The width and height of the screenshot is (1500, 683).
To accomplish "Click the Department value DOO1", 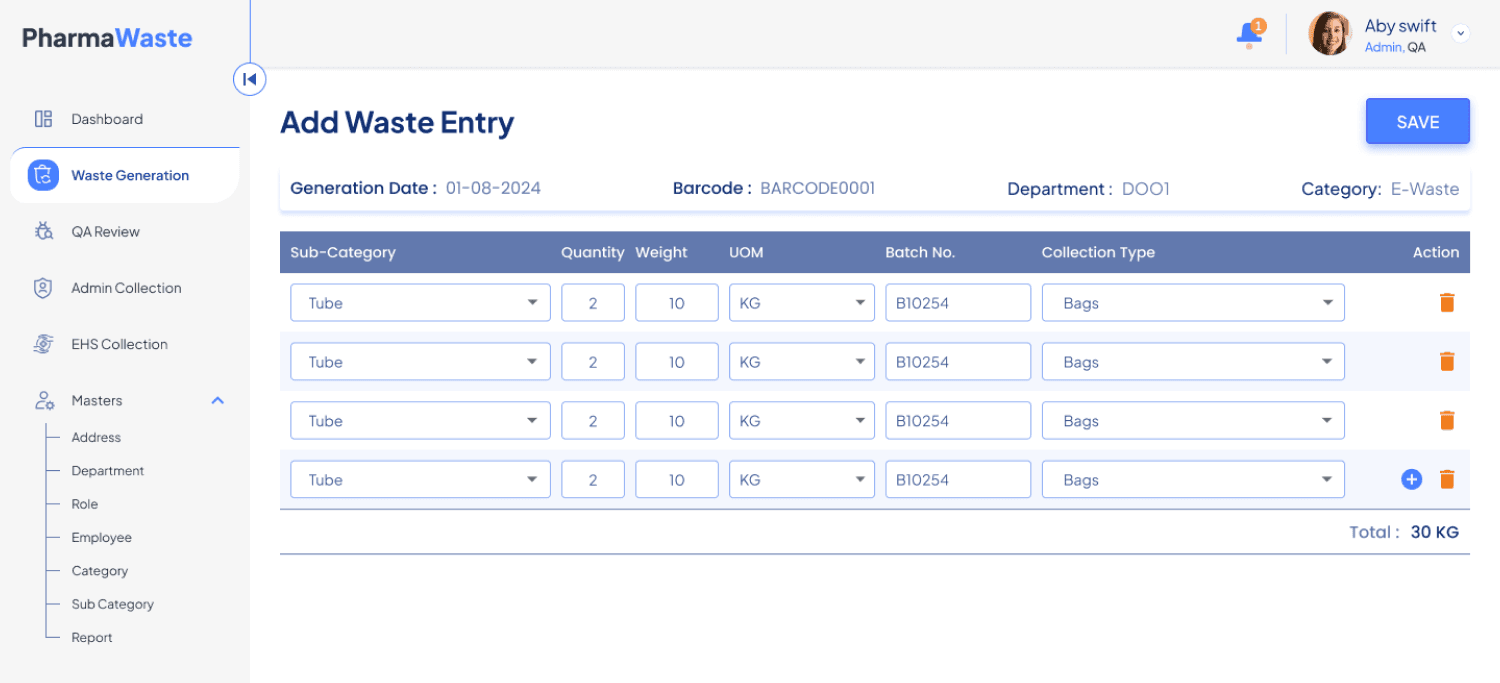I will point(1146,189).
